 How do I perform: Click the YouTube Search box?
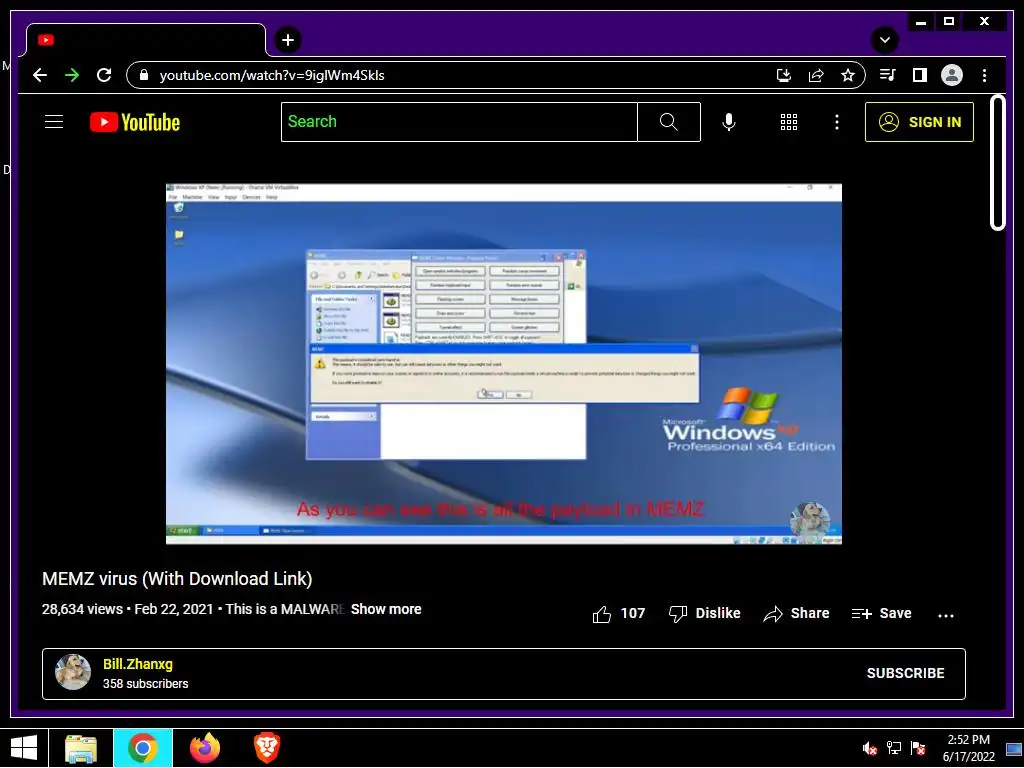point(459,121)
